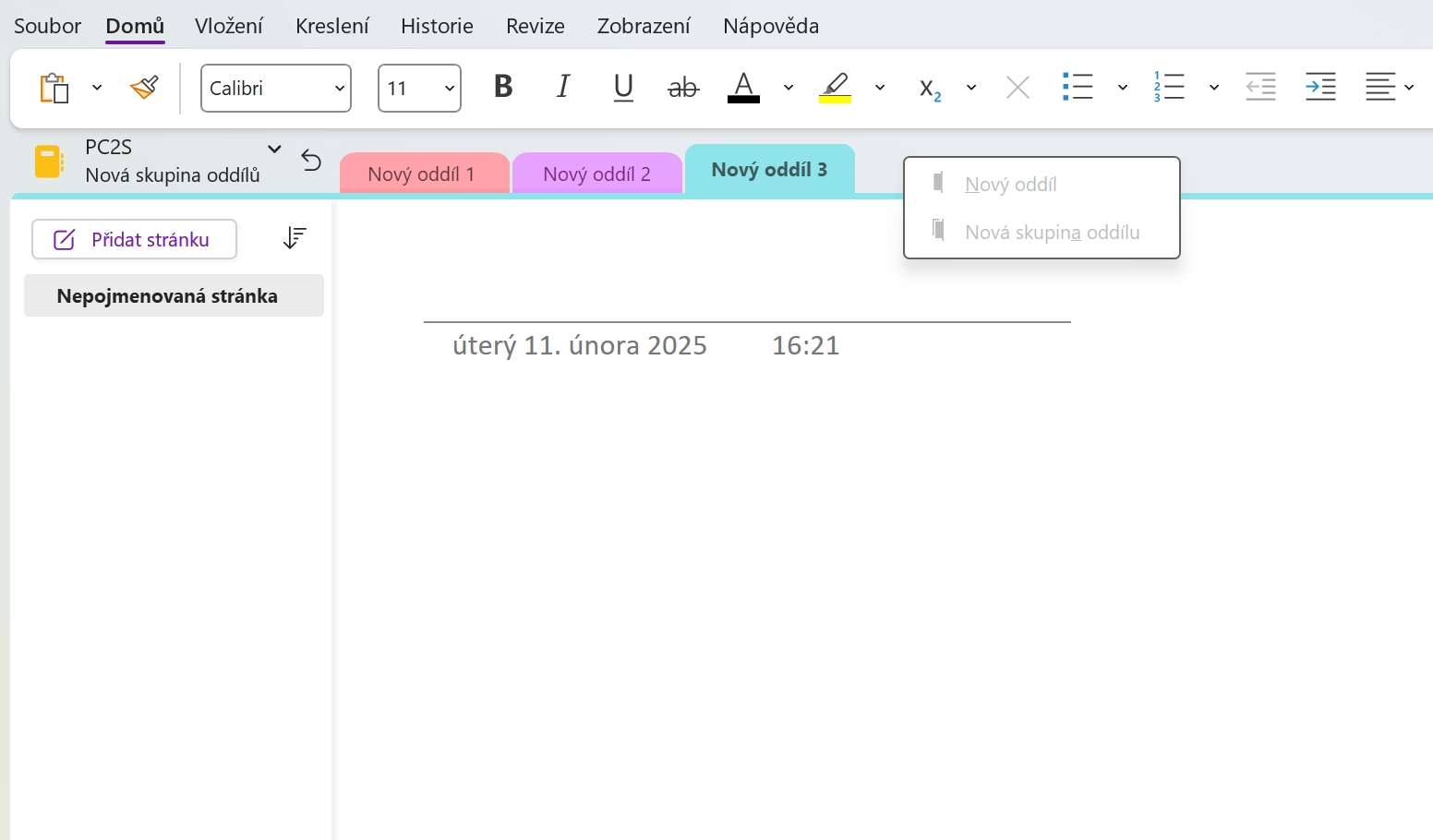Click the paragraph alignment icon
This screenshot has width=1433, height=840.
pos(1380,87)
